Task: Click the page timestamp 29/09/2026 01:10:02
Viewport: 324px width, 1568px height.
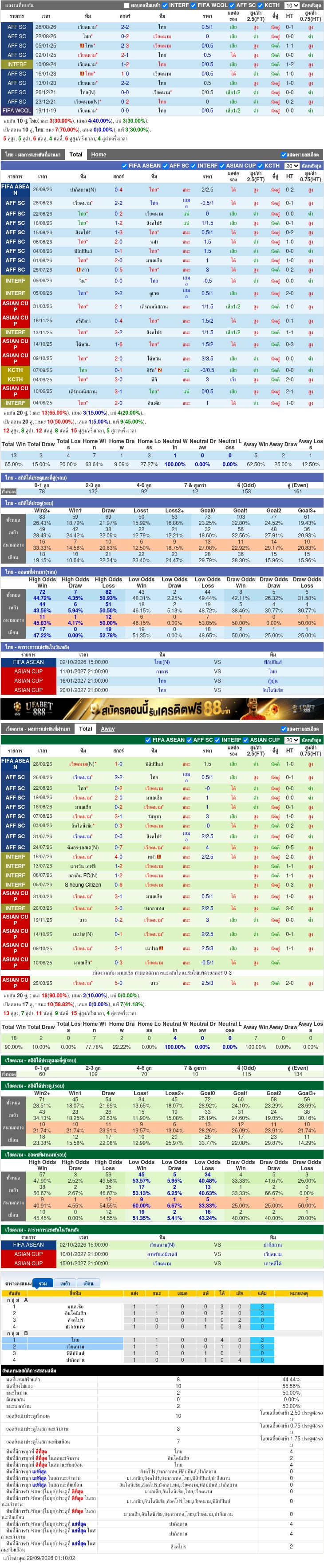Action: click(x=51, y=1558)
